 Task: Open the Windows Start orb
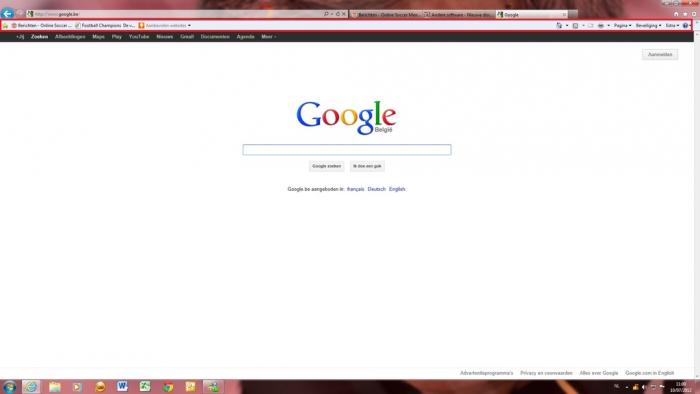[9, 386]
